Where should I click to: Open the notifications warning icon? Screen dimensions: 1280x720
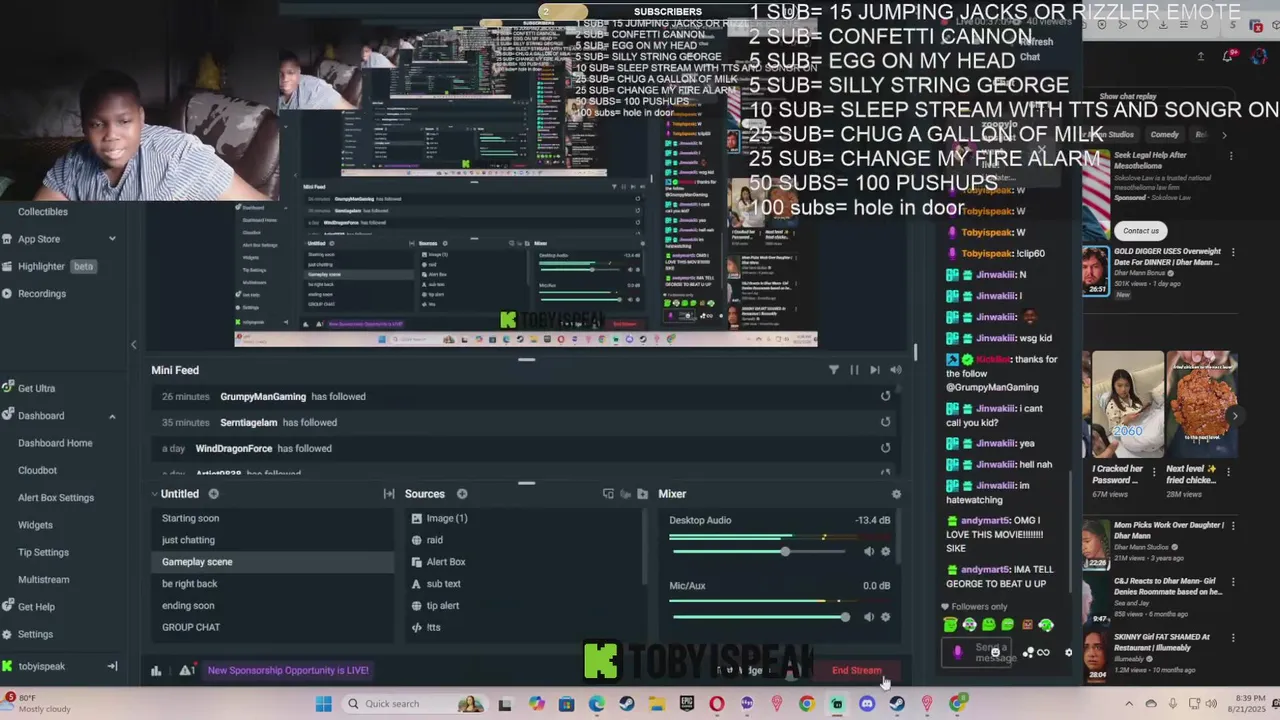[x=186, y=671]
